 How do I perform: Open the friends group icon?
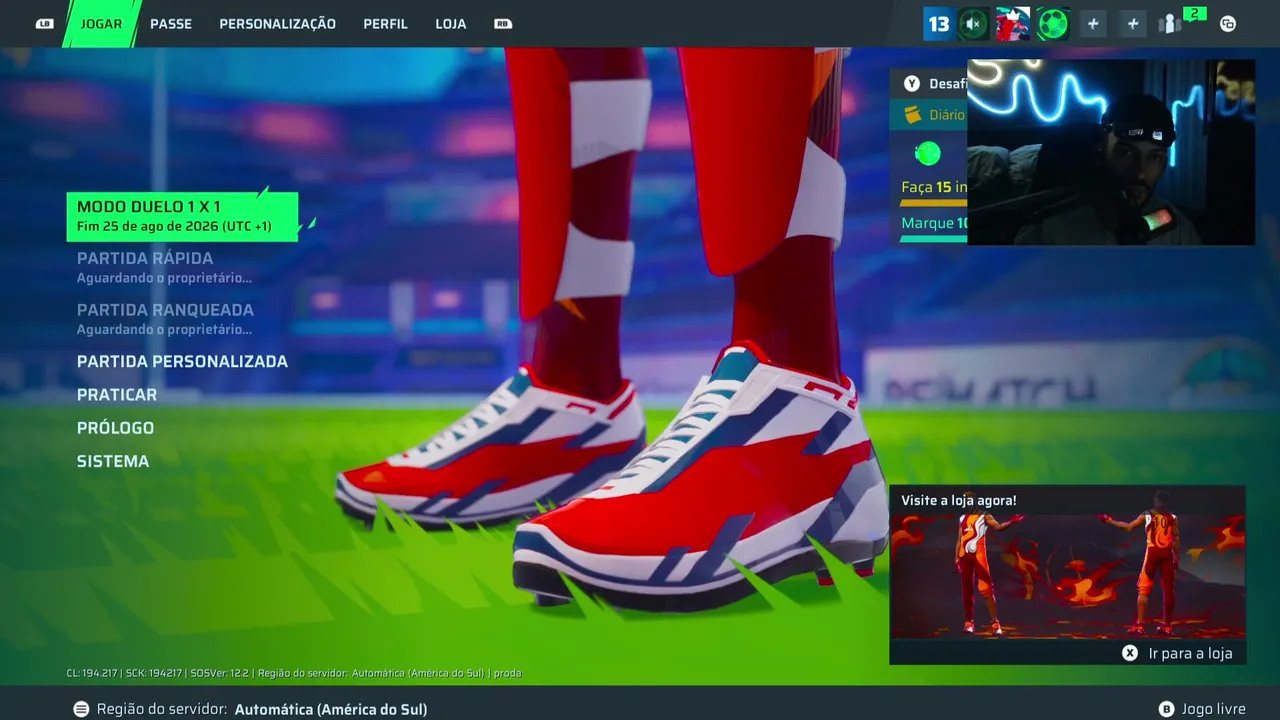(x=1169, y=25)
